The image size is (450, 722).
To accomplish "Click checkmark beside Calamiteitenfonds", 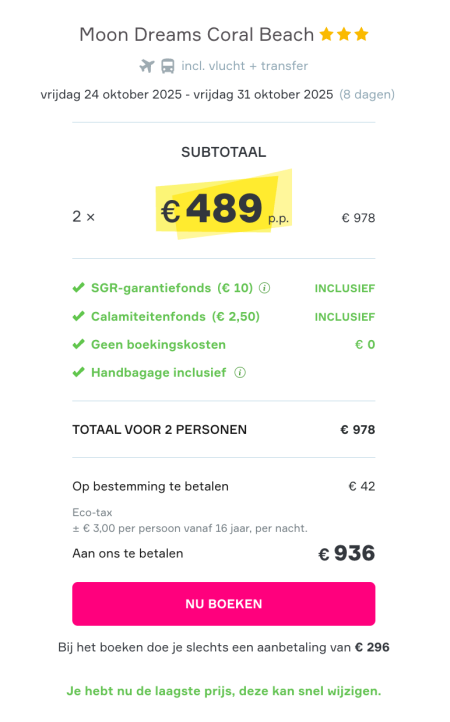I will [79, 316].
